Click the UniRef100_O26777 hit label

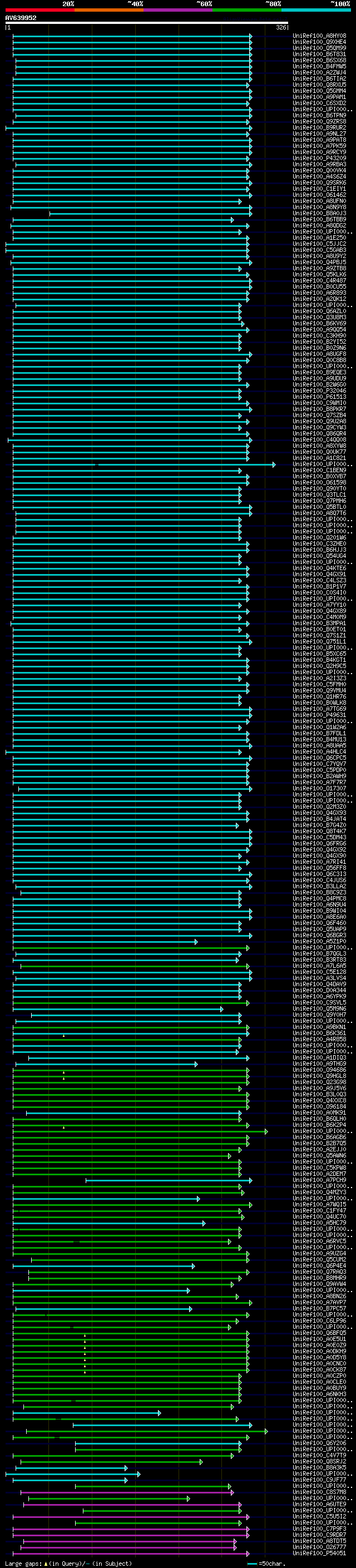[x=319, y=1547]
